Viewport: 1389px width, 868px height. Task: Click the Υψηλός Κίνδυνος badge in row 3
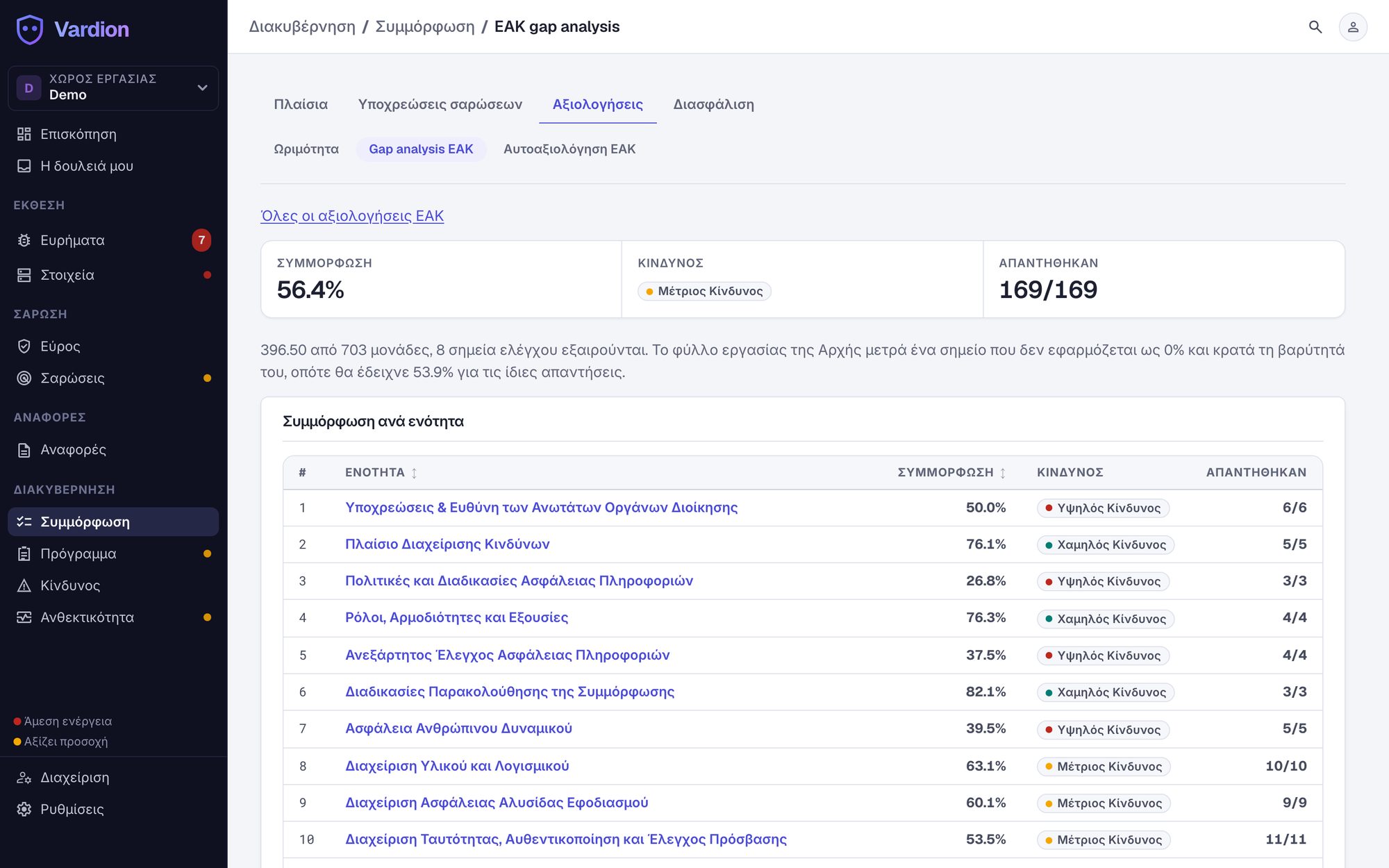coord(1103,581)
